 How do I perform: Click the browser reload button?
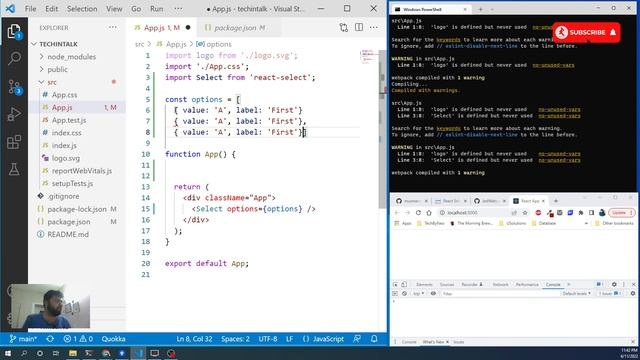418,213
